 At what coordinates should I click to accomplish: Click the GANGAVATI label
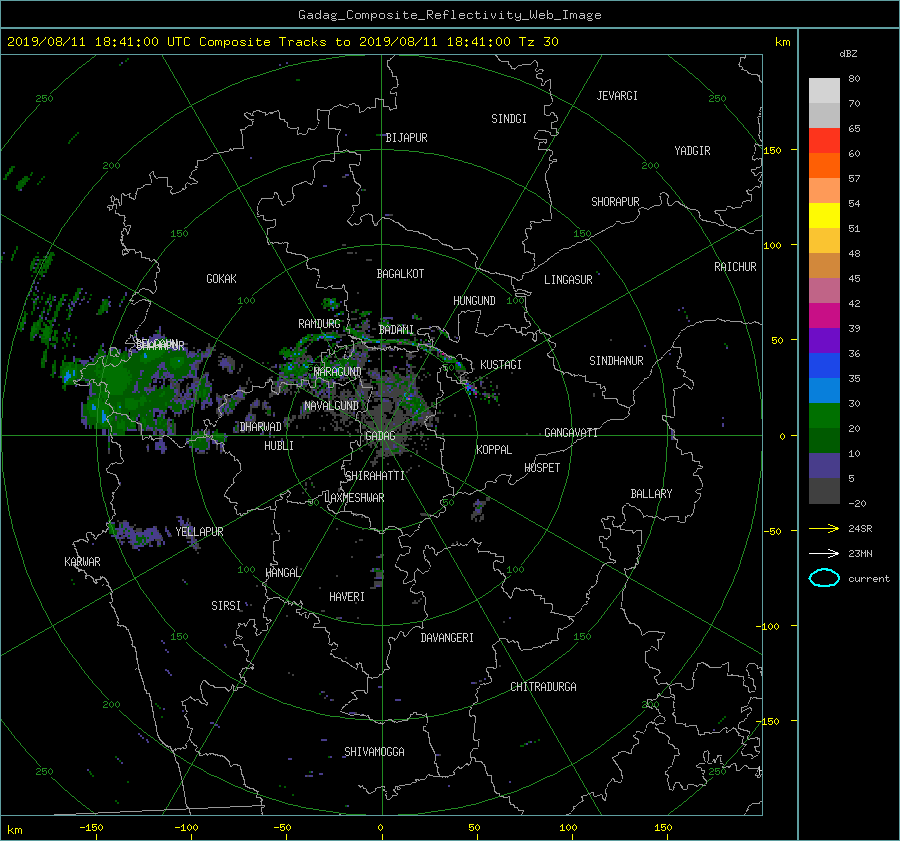click(571, 432)
